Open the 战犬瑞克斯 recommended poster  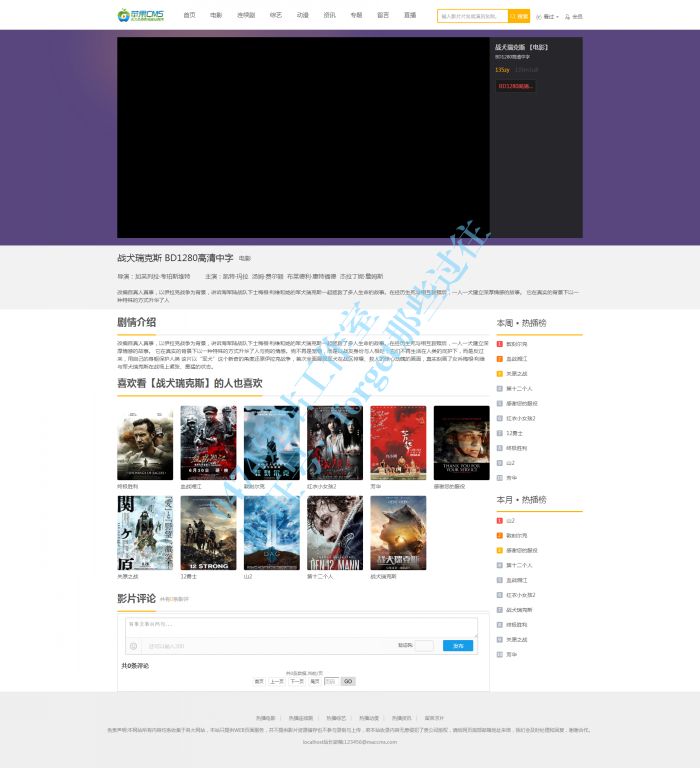point(398,533)
